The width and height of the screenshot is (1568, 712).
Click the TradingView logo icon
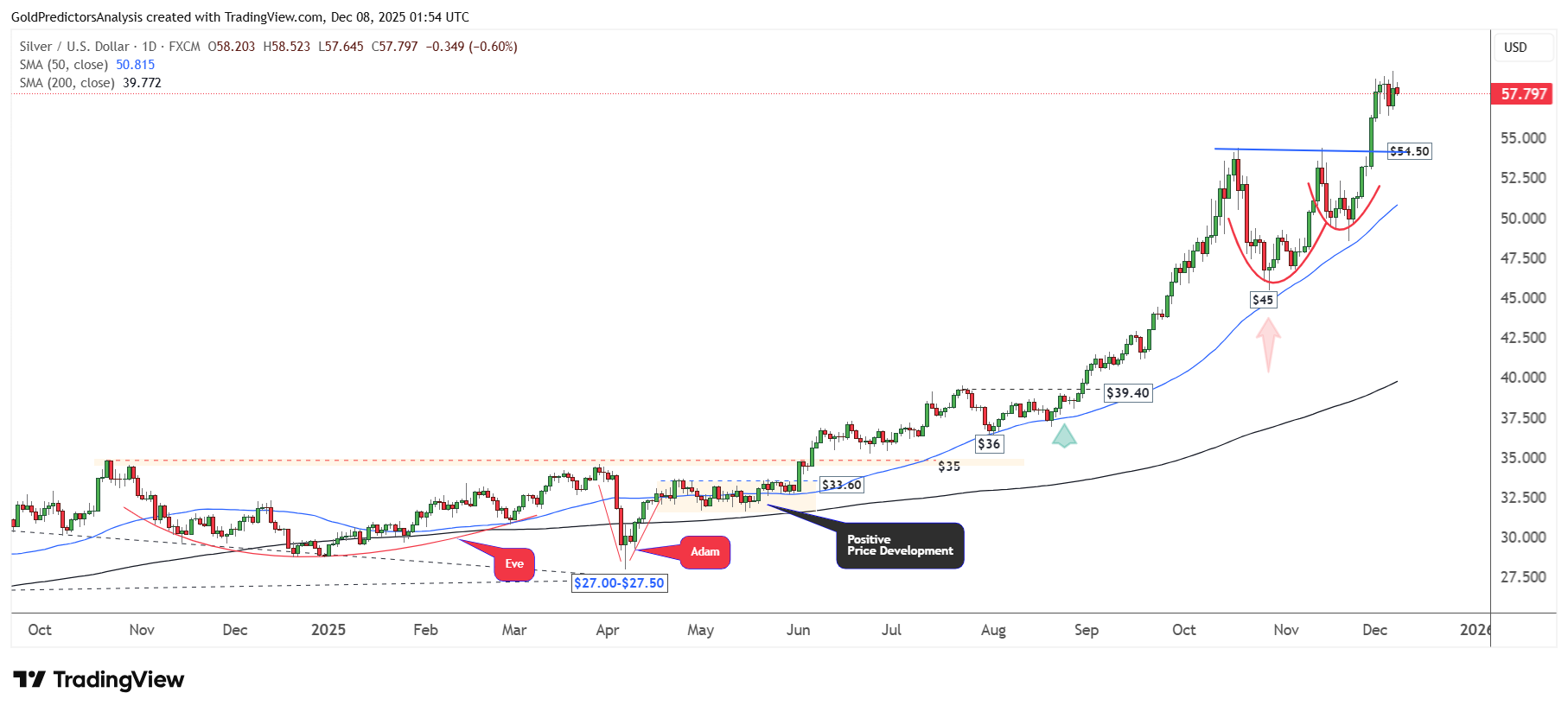(29, 680)
